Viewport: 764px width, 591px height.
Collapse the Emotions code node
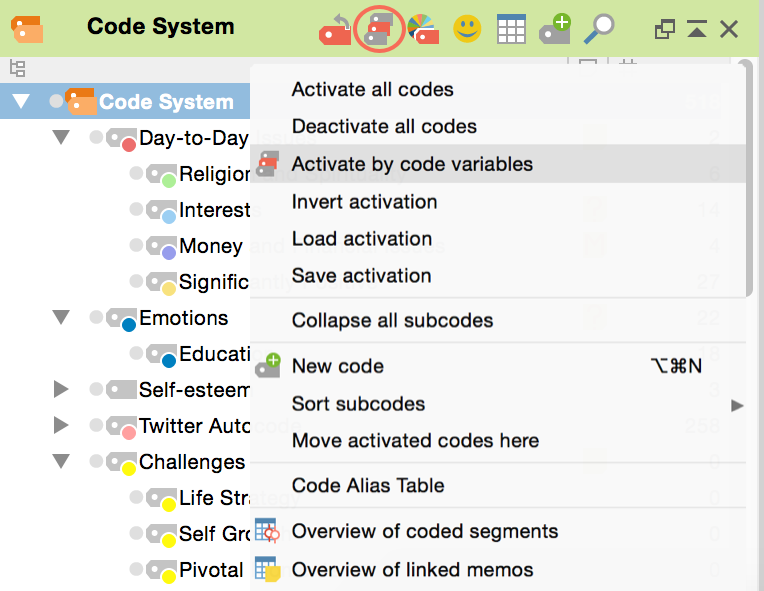click(61, 317)
